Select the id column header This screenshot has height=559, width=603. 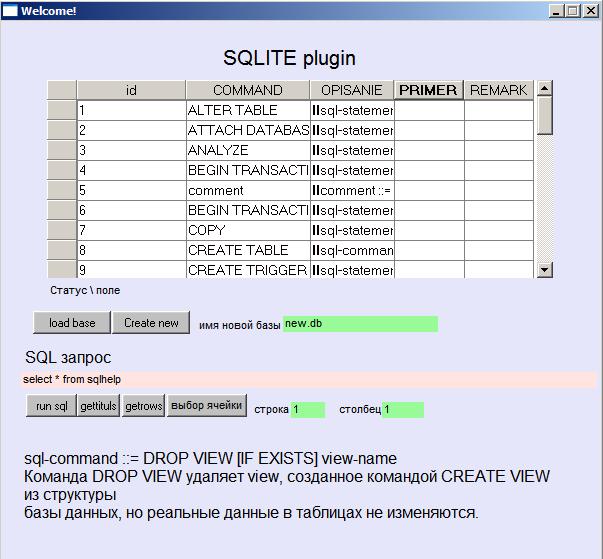click(132, 90)
